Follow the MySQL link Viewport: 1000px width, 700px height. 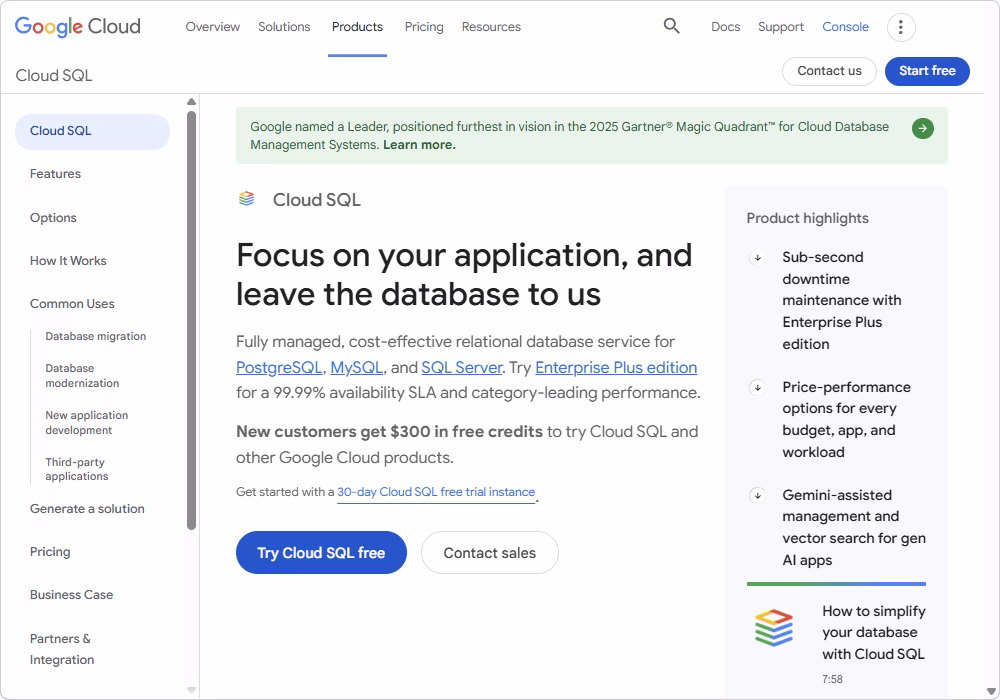(x=356, y=368)
